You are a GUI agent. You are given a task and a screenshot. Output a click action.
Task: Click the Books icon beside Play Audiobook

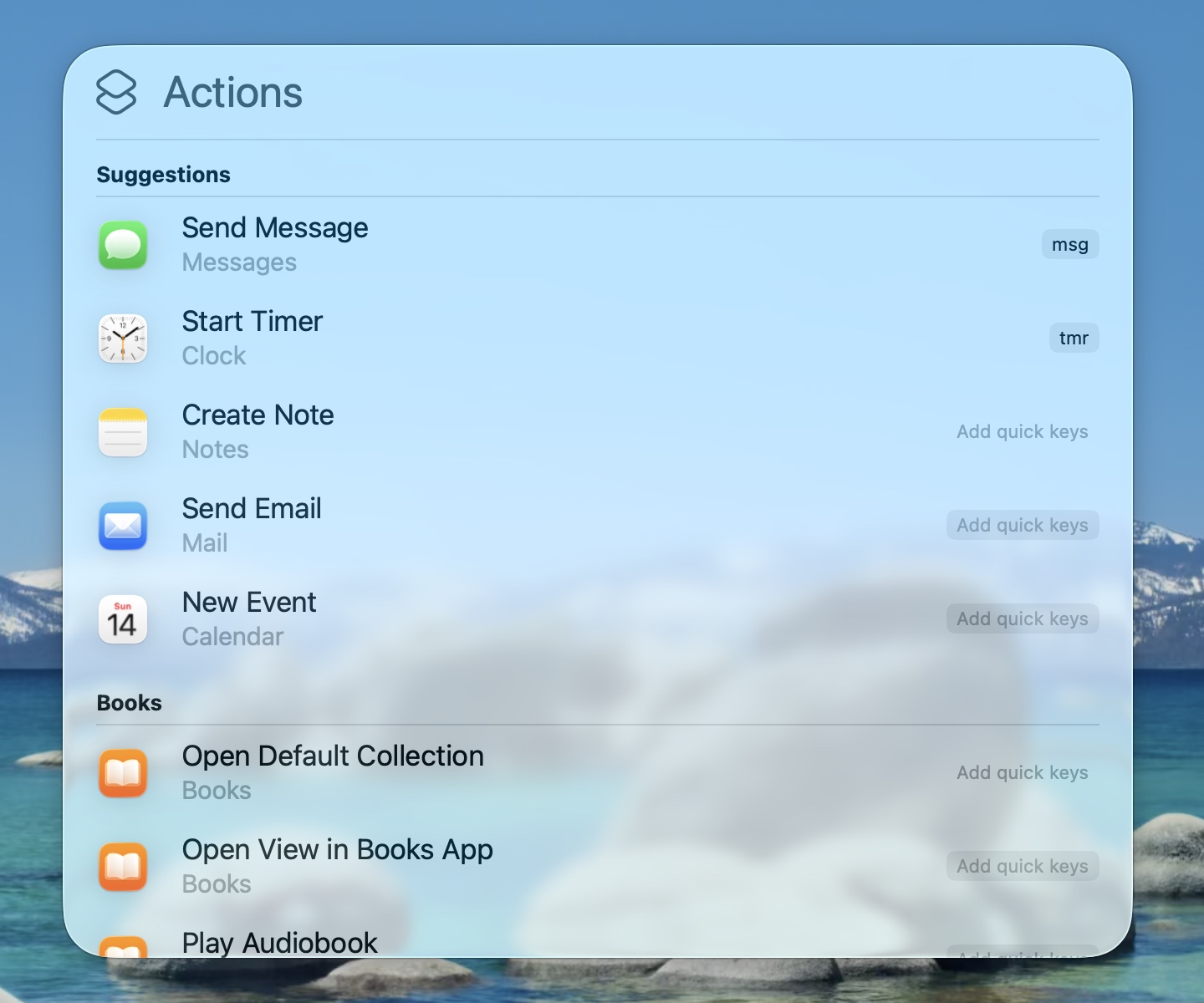(123, 947)
